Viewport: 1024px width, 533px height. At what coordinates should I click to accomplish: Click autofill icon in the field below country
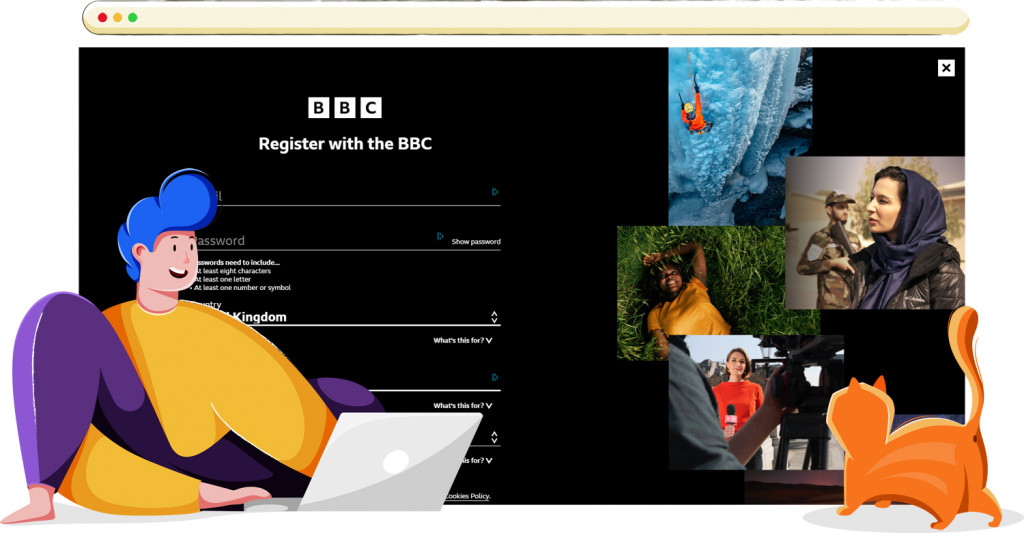[x=495, y=378]
